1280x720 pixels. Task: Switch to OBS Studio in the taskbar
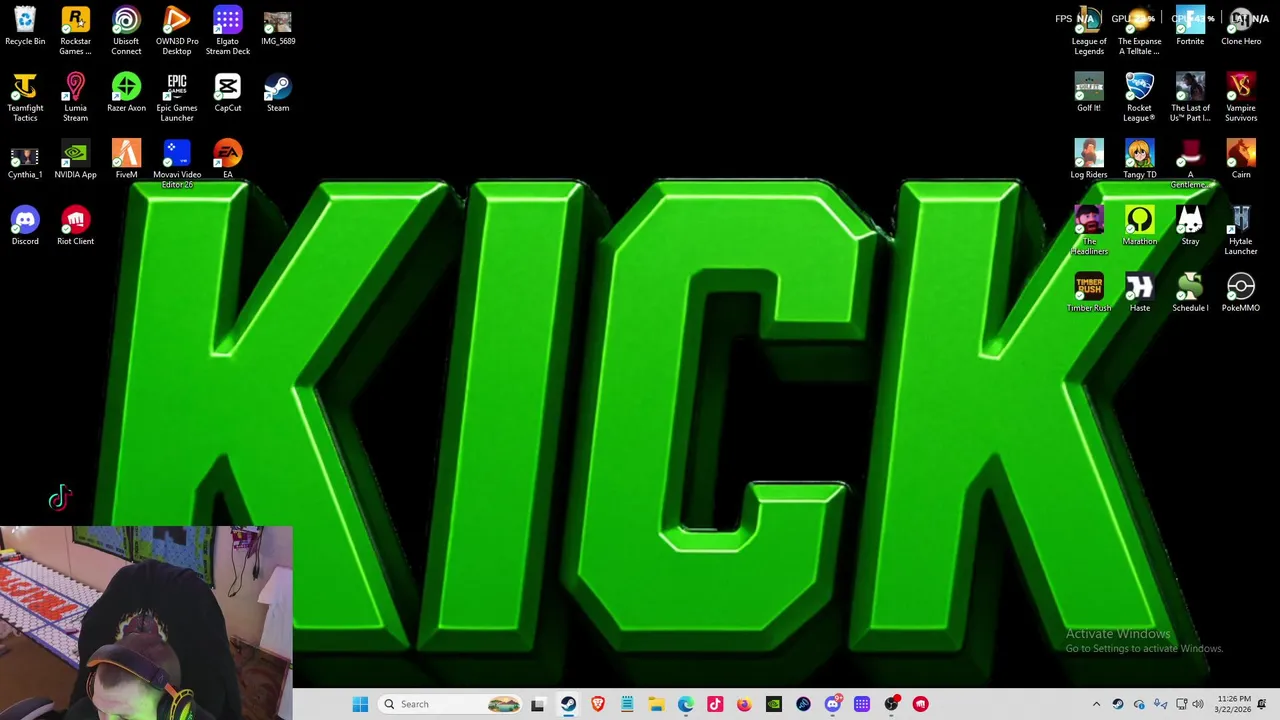pyautogui.click(x=891, y=704)
